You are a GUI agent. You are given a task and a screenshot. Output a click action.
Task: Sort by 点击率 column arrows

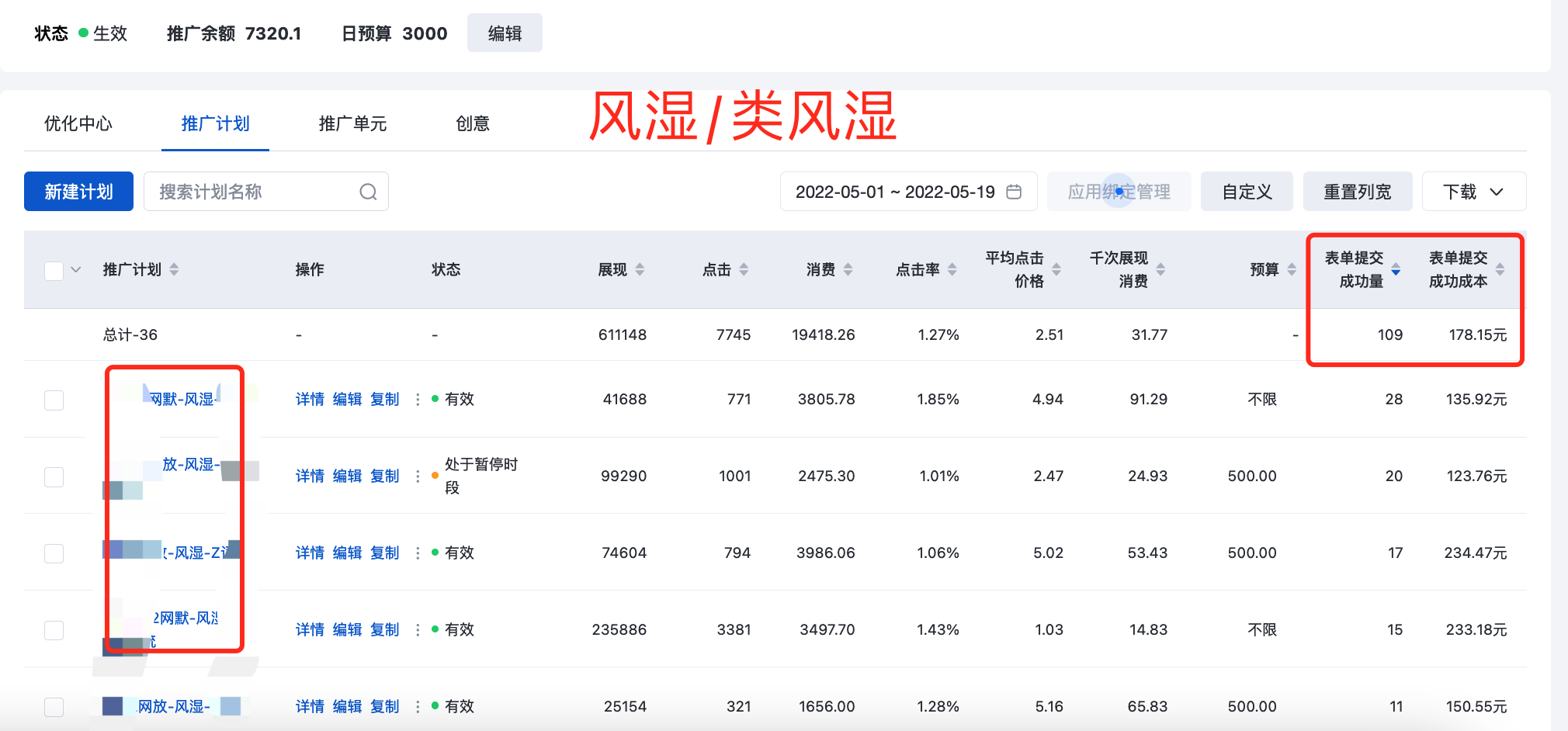click(x=952, y=269)
